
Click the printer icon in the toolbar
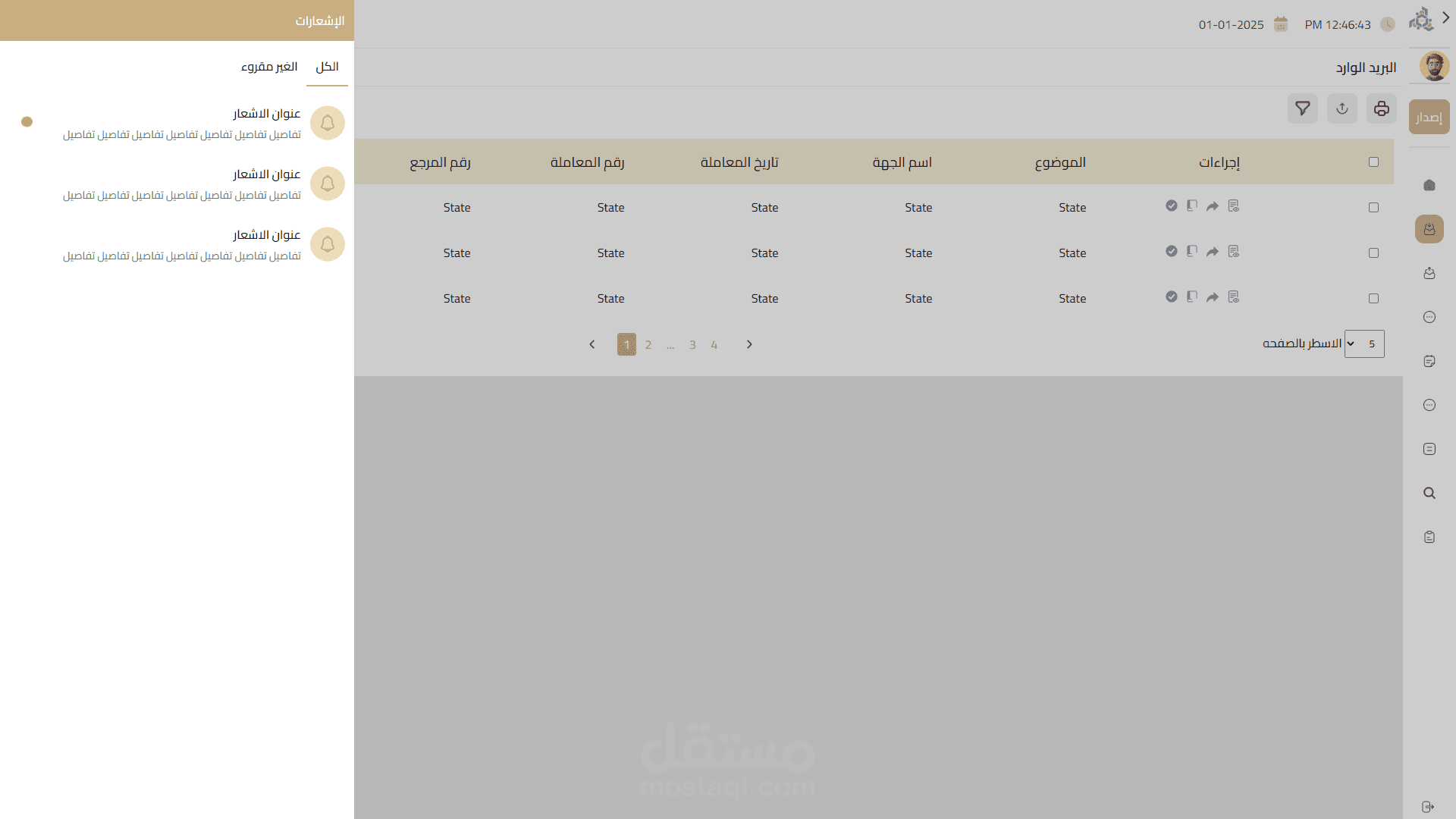(x=1381, y=108)
